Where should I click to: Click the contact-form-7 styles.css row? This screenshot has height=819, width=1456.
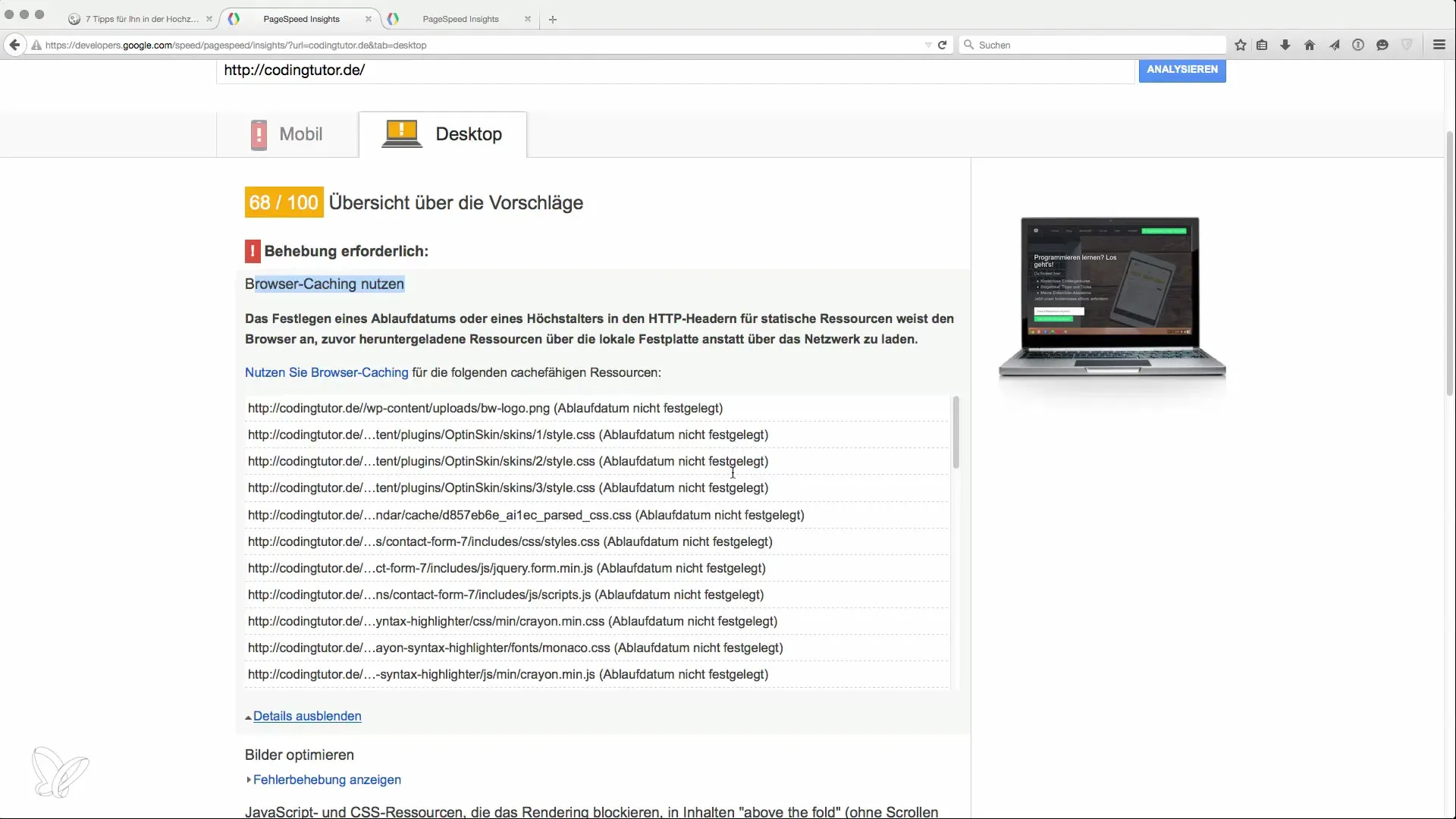coord(597,541)
